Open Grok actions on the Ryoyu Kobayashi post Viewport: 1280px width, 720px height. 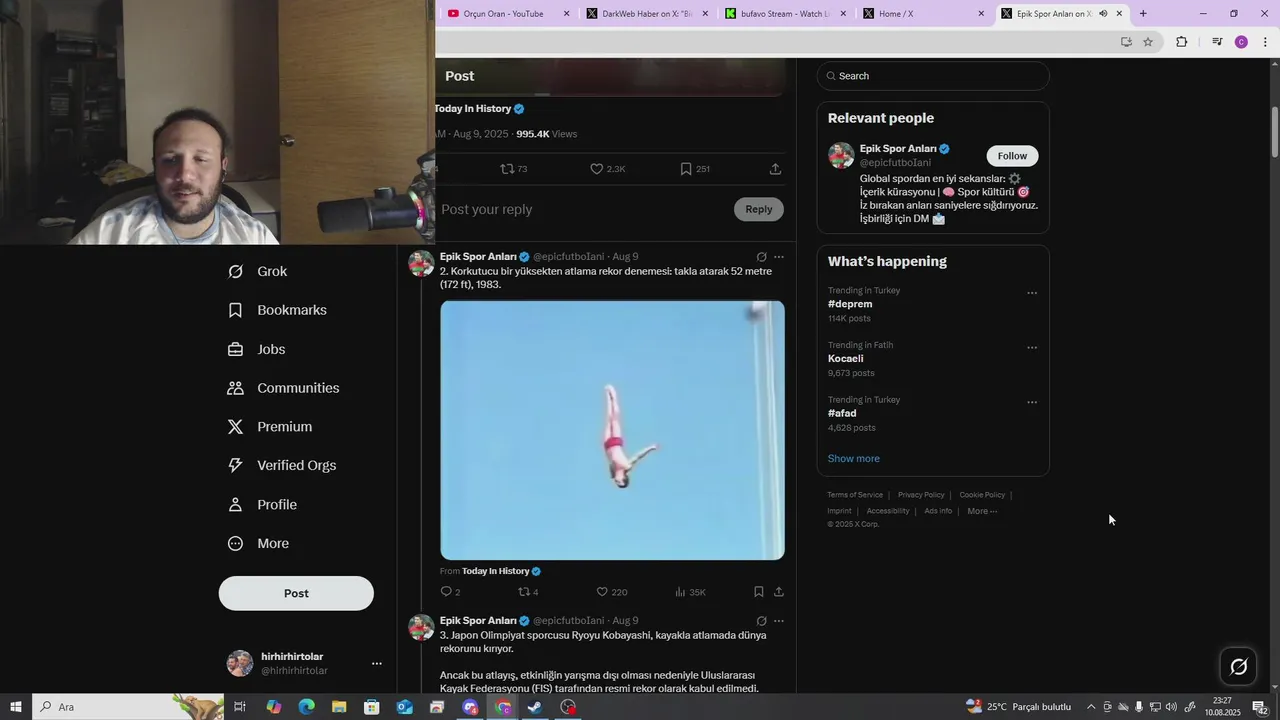(x=761, y=621)
